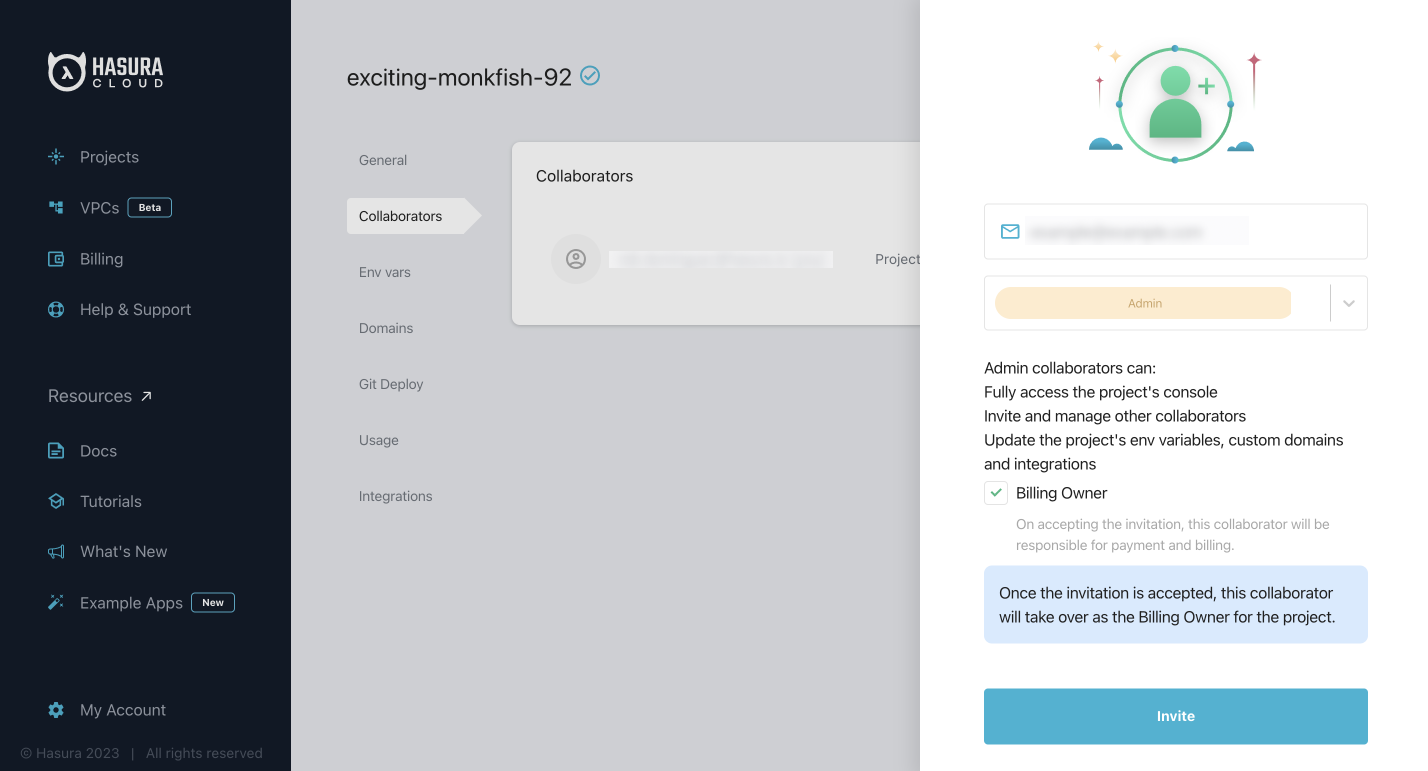Click the What's New megaphone icon
The height and width of the screenshot is (771, 1428).
(x=56, y=552)
